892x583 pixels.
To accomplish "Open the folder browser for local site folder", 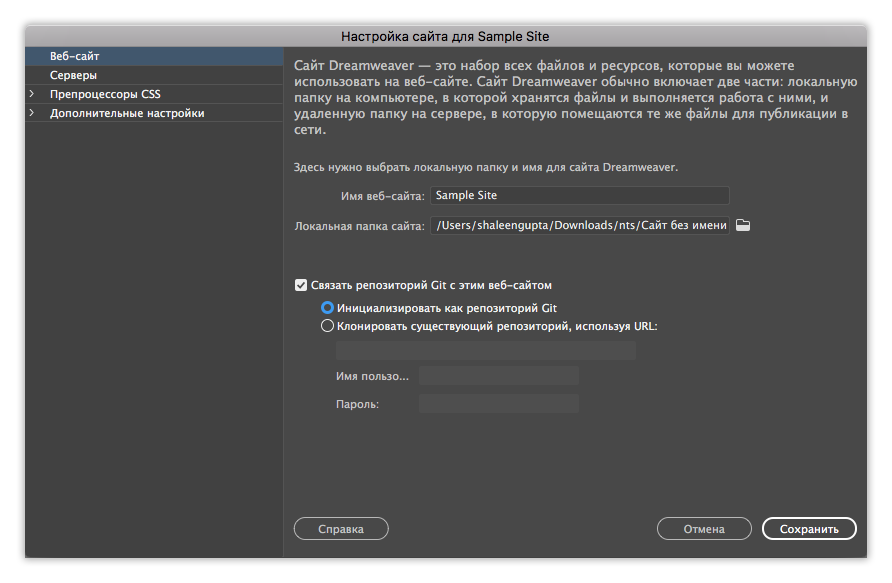I will pos(741,225).
